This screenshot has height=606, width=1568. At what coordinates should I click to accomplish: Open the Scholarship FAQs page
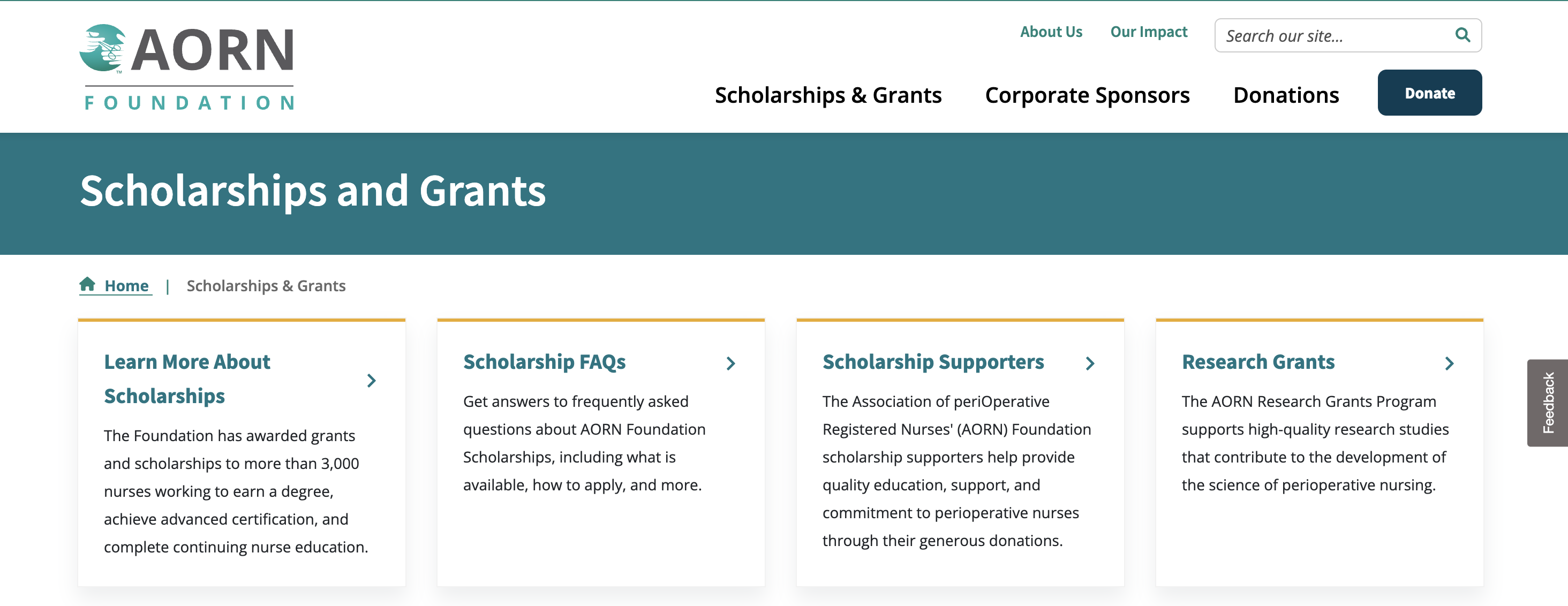coord(544,362)
